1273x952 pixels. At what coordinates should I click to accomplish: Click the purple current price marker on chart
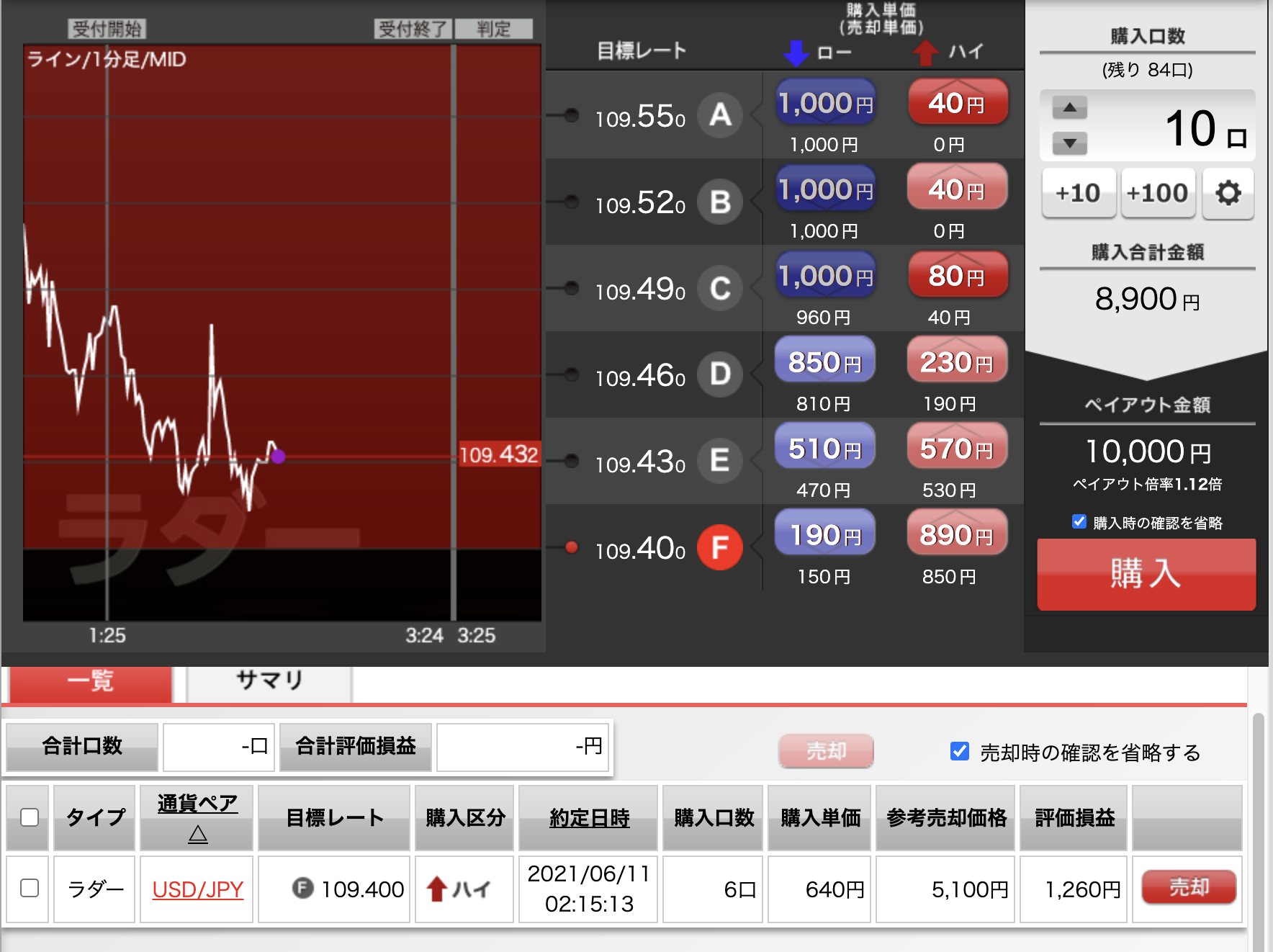click(x=278, y=456)
